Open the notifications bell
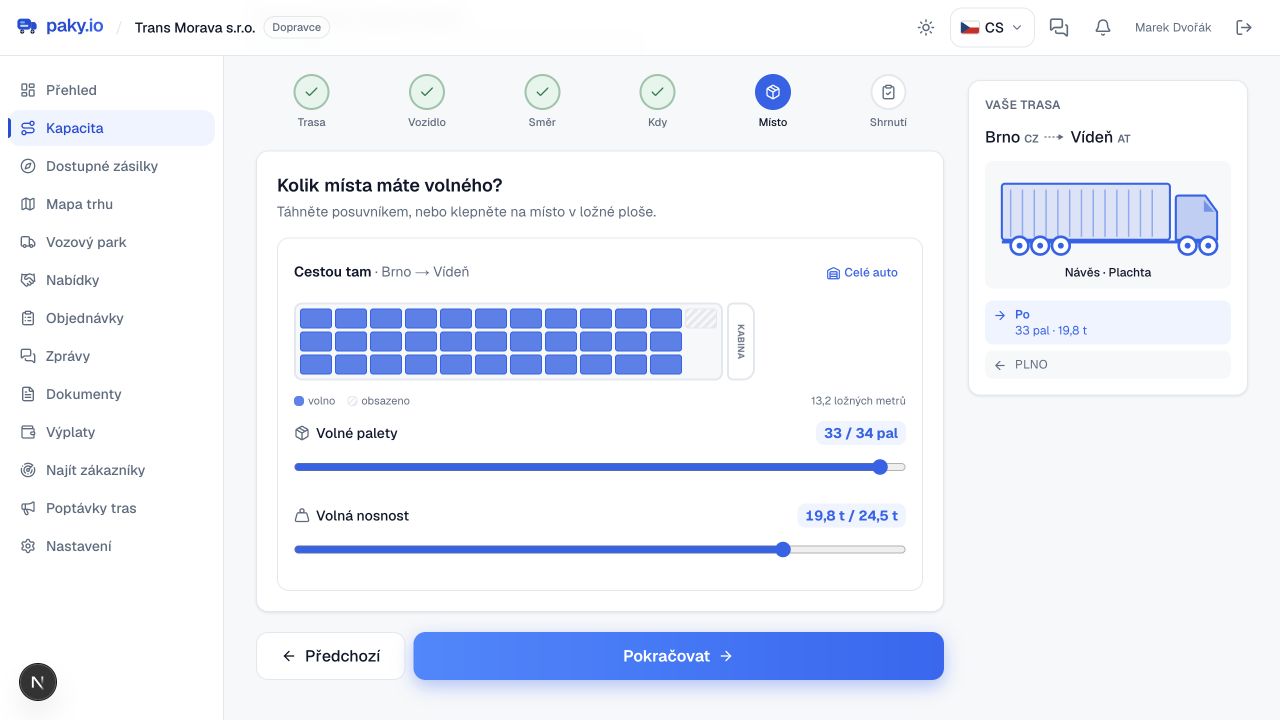 1103,28
